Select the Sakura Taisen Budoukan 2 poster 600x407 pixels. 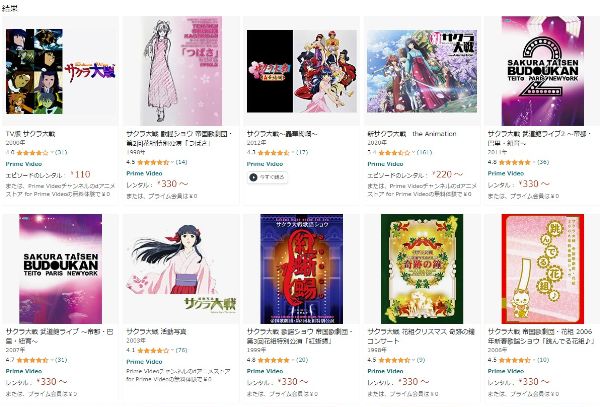pyautogui.click(x=543, y=71)
